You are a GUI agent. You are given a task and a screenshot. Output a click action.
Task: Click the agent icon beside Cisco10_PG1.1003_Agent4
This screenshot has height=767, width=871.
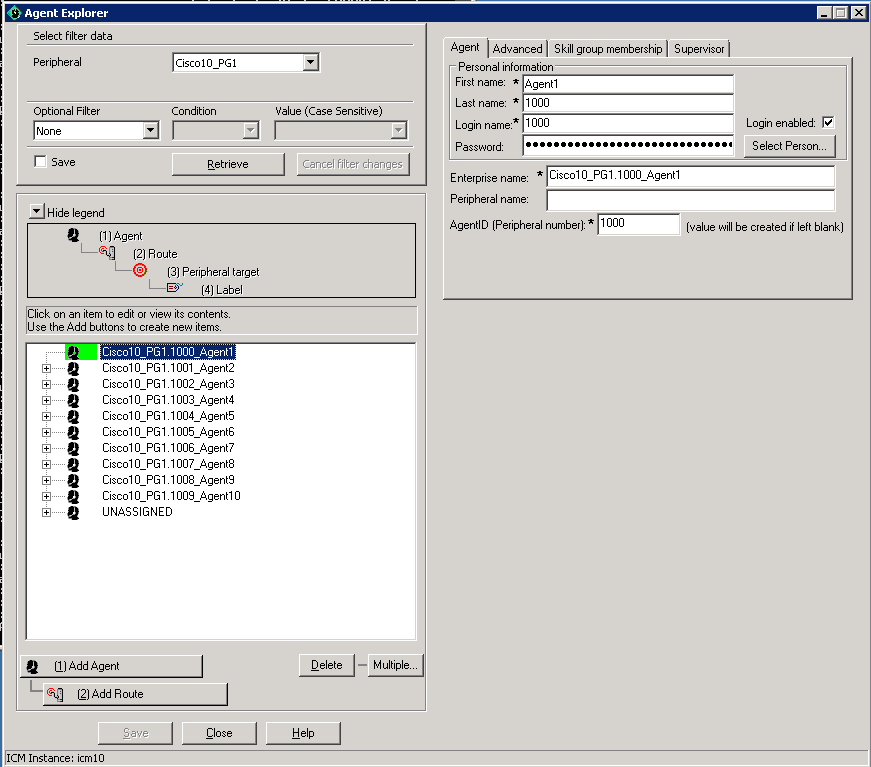[x=73, y=400]
